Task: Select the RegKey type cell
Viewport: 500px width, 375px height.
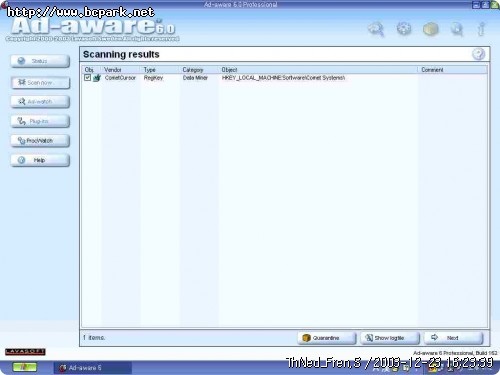Action: (x=153, y=78)
